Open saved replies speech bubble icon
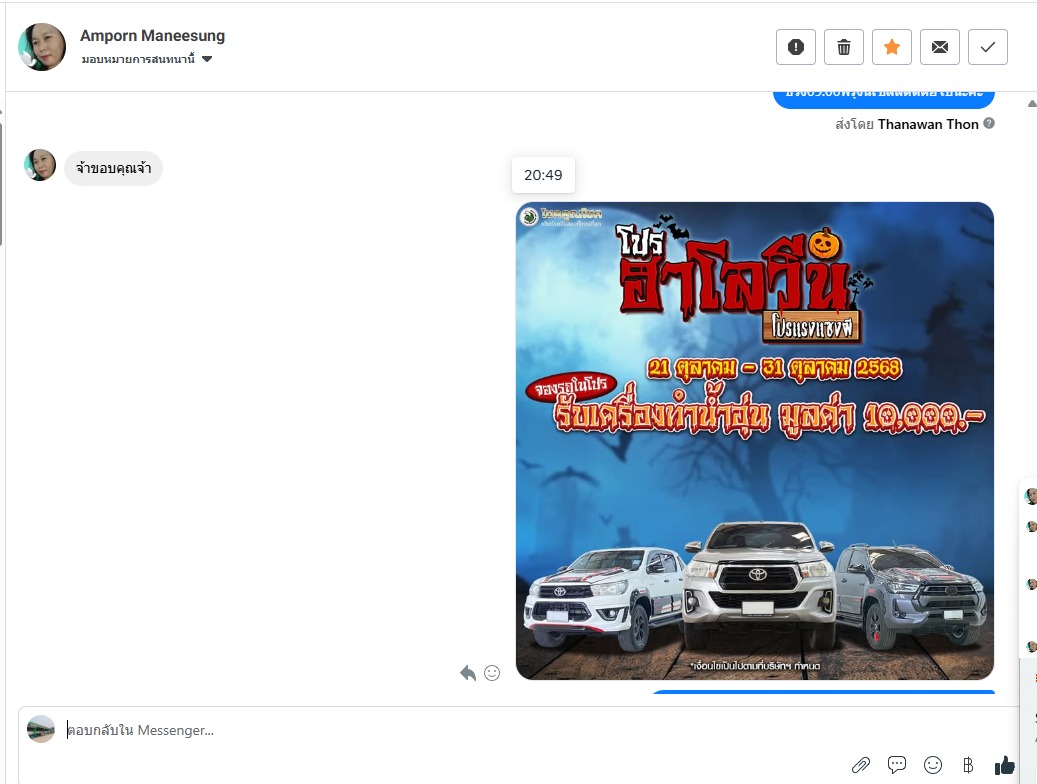This screenshot has height=784, width=1037. pyautogui.click(x=897, y=765)
